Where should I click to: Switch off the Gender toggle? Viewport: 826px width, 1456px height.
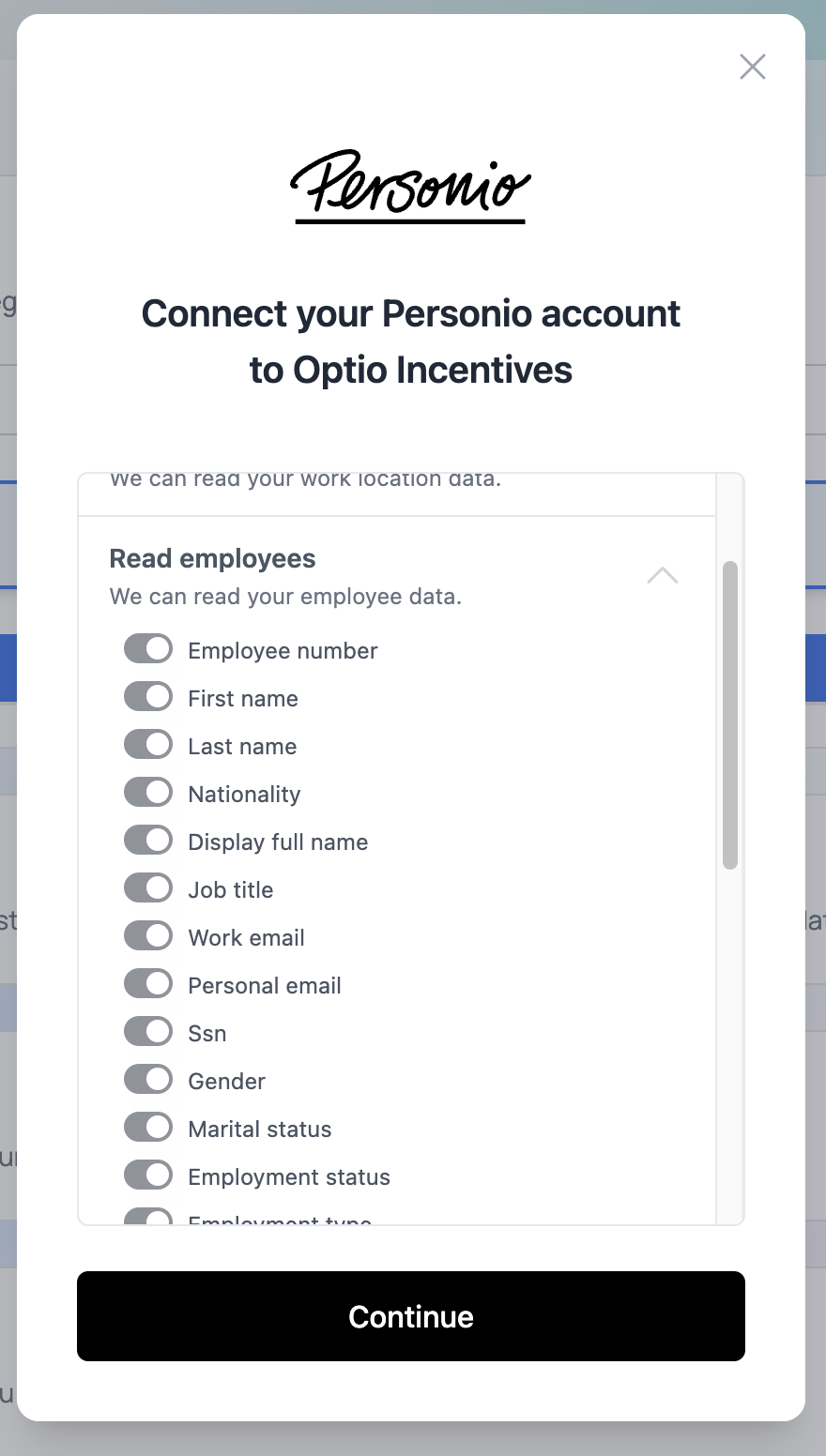coord(148,1080)
